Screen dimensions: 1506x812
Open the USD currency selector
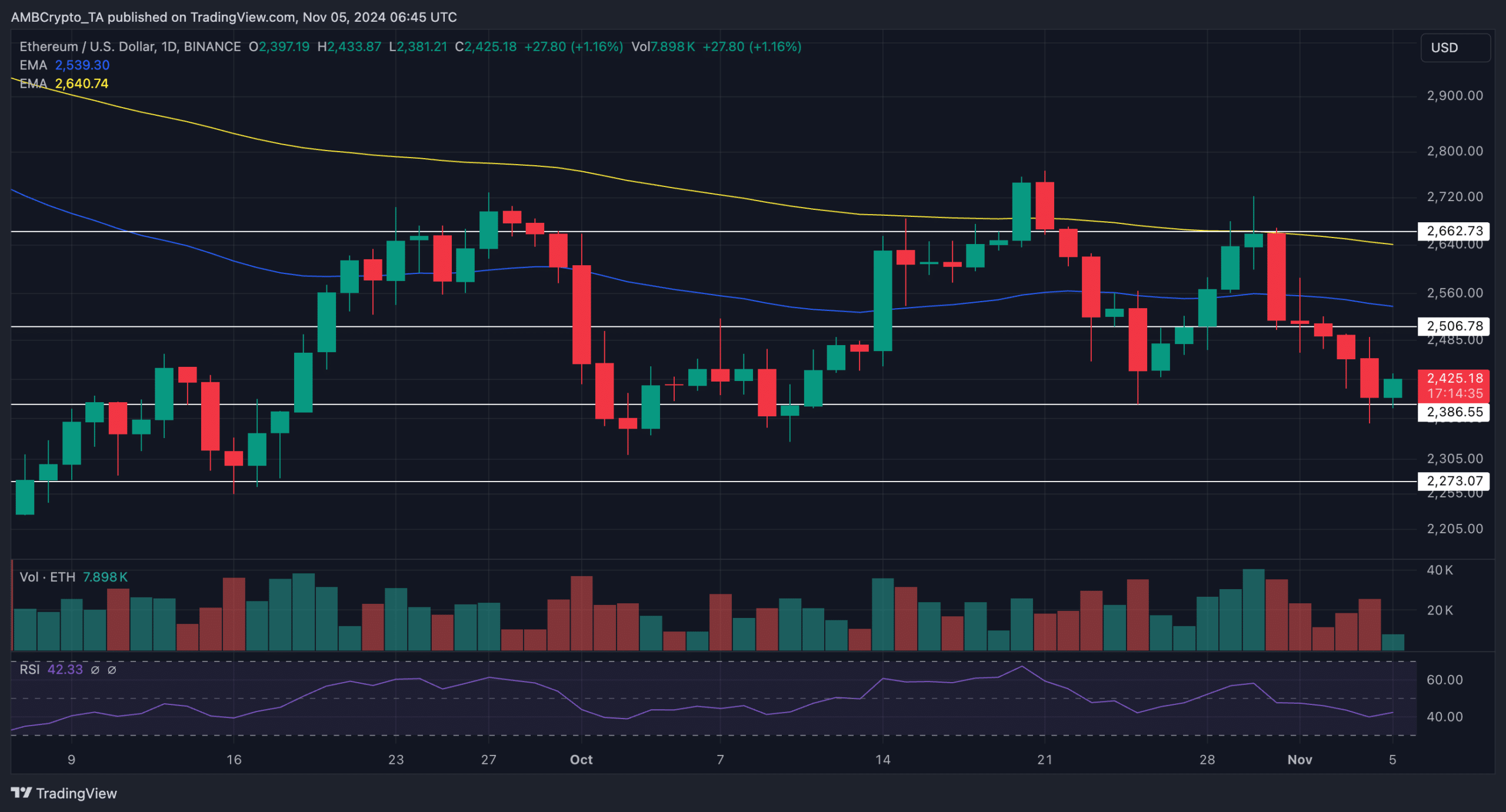tap(1455, 48)
